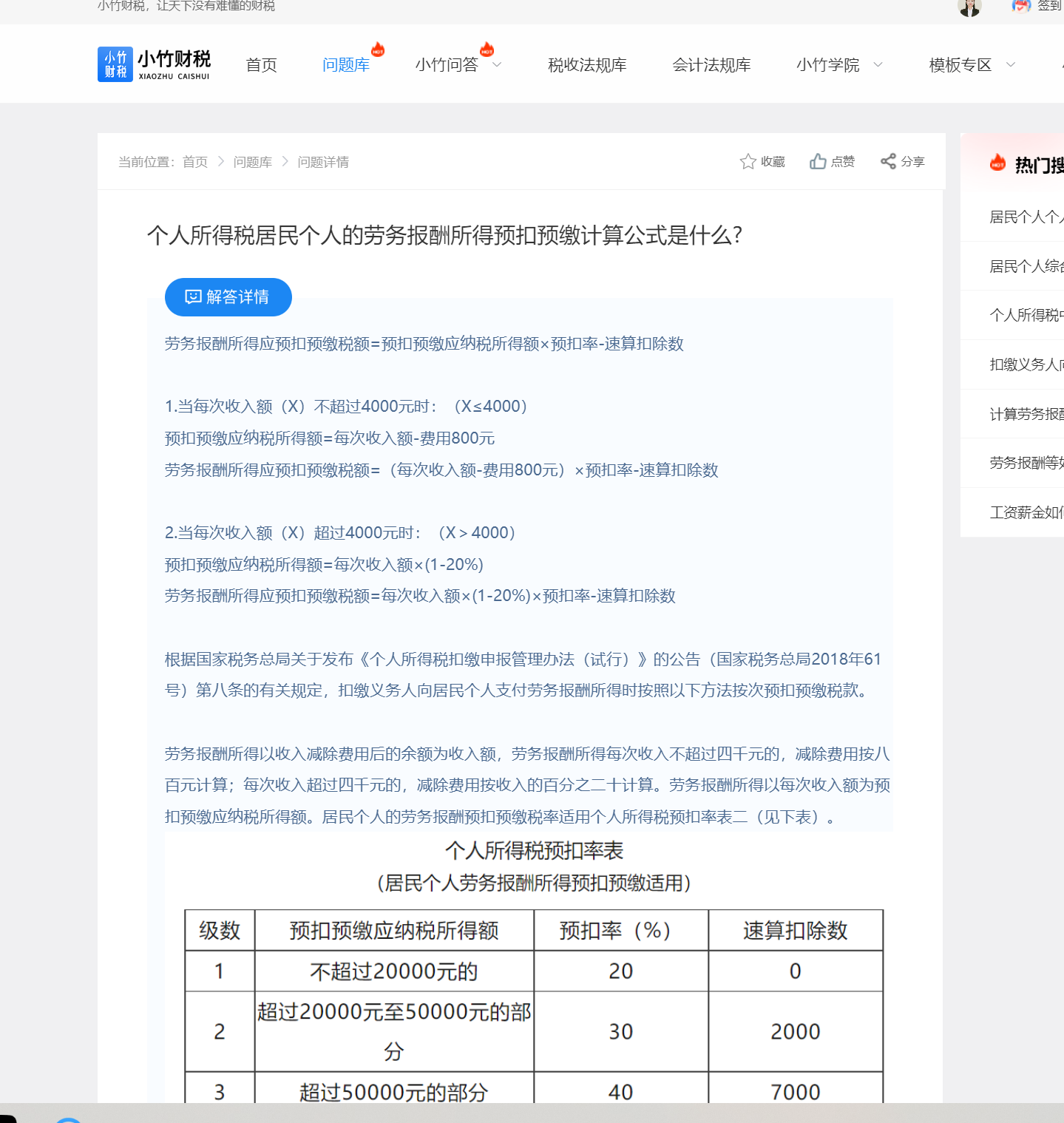This screenshot has width=1064, height=1123.
Task: Click table header 预扣预缴应纳税所得额
Action: [394, 931]
